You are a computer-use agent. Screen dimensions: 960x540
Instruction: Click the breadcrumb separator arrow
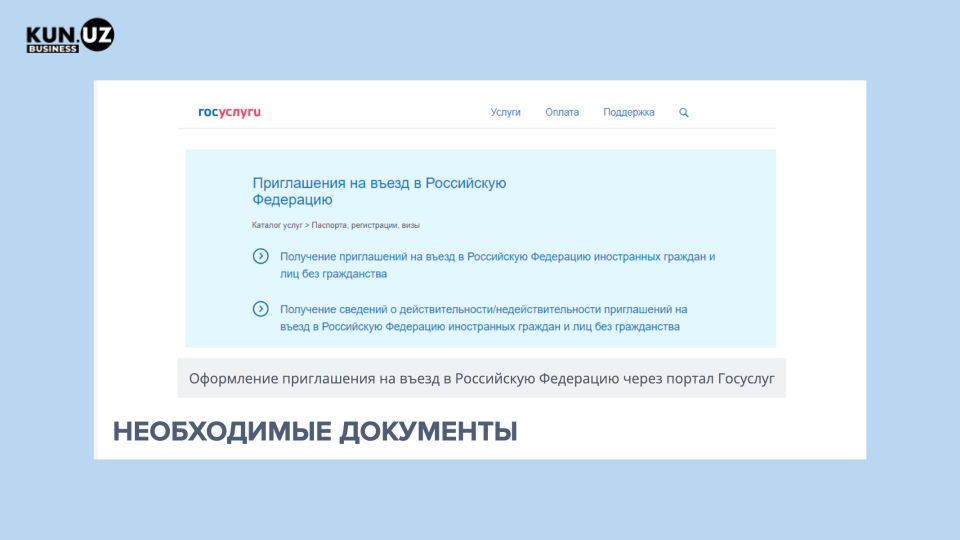[x=308, y=226]
